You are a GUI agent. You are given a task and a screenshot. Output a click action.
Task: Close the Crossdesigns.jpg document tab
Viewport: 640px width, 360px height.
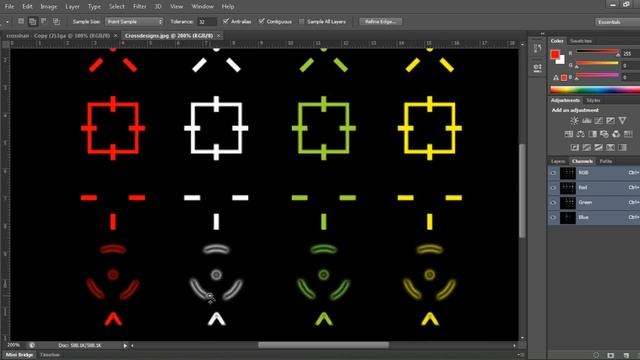coord(219,36)
